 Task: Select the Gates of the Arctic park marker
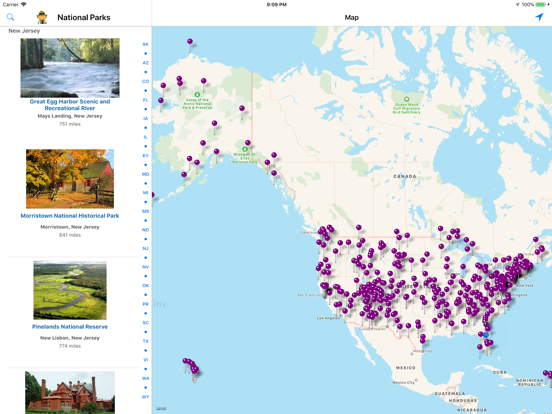point(197,94)
